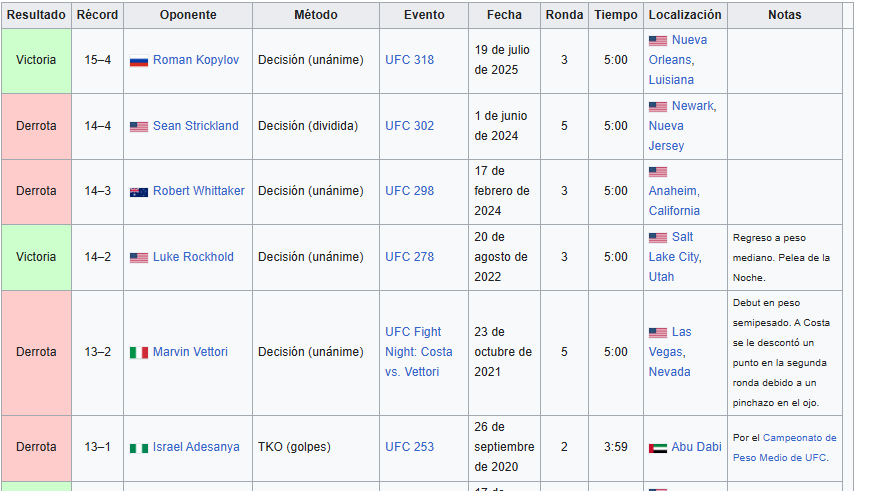Open the UFC 318 event link
The image size is (885, 491).
[x=409, y=60]
